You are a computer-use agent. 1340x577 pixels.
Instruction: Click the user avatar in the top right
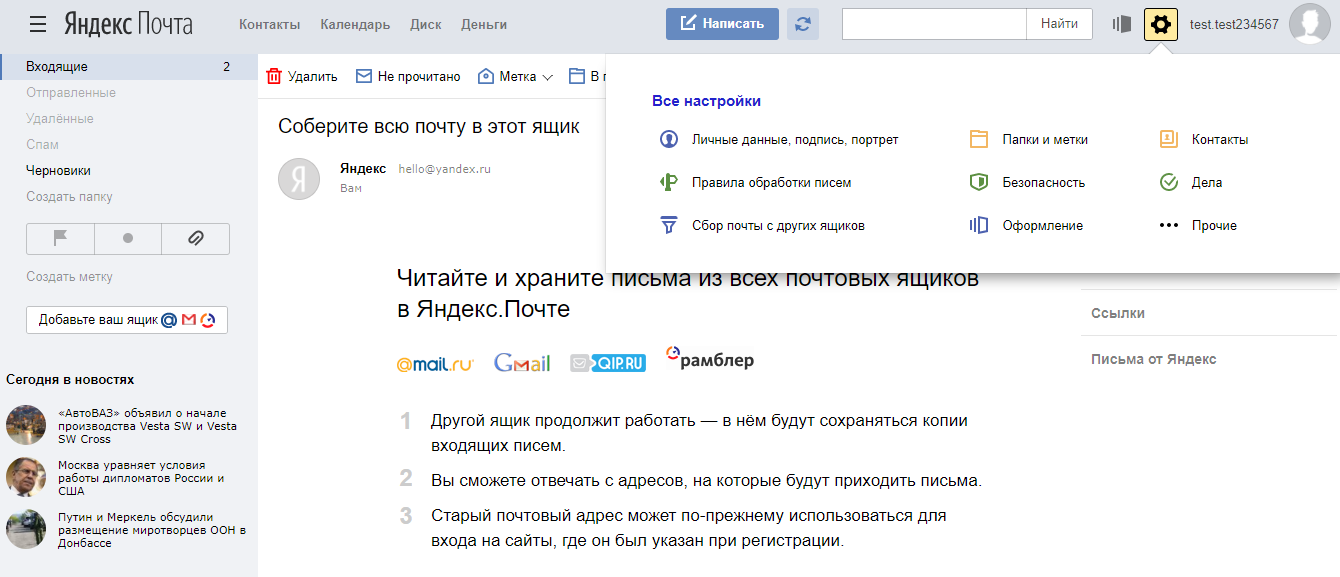click(x=1309, y=24)
